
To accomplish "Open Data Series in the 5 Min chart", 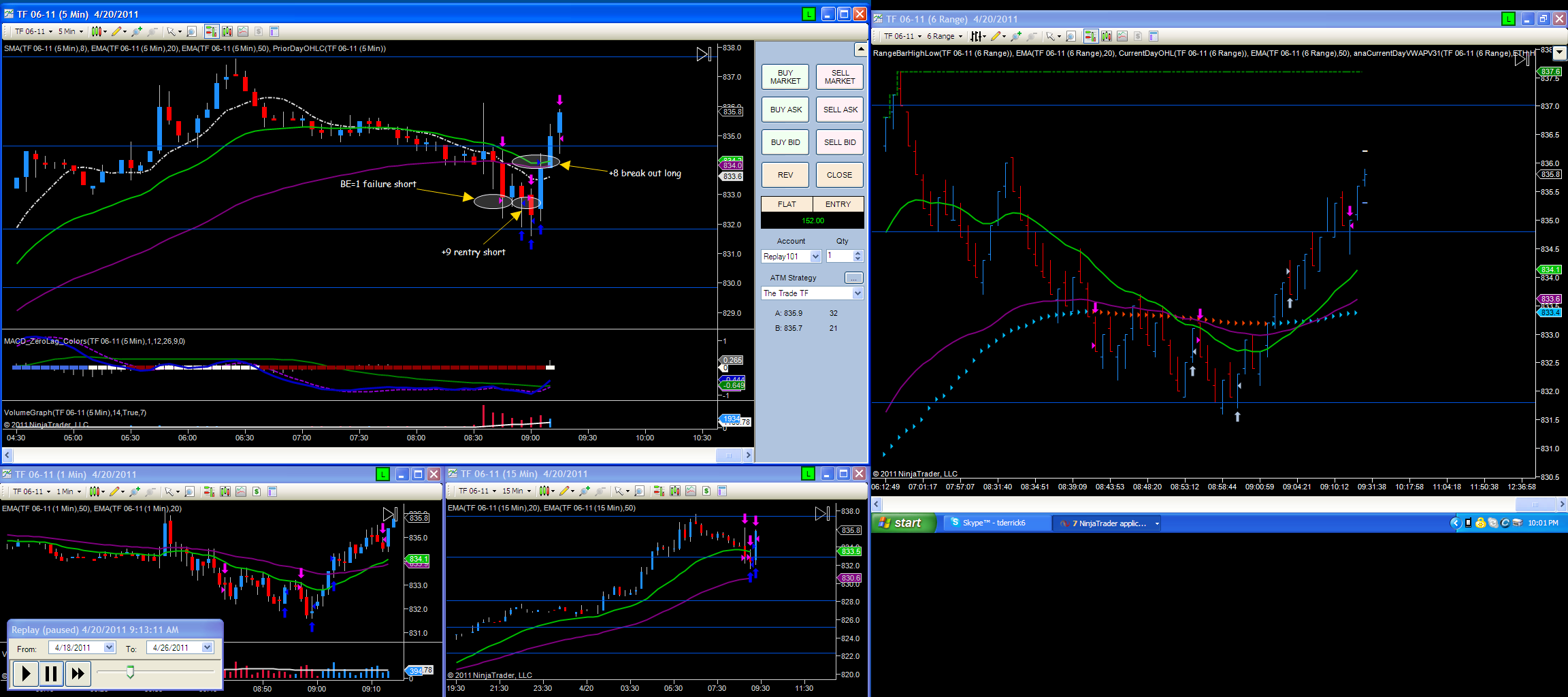I will pyautogui.click(x=227, y=31).
